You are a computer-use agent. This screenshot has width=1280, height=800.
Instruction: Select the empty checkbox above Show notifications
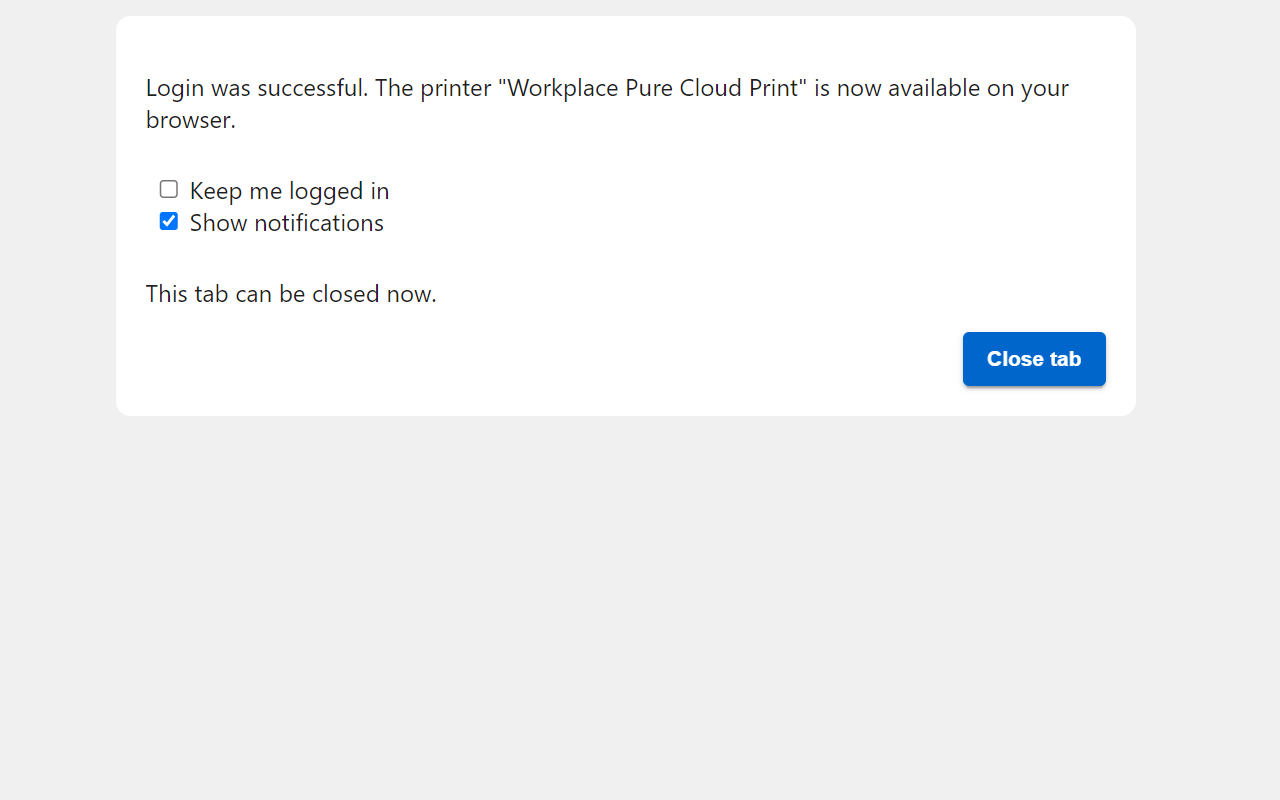click(168, 188)
